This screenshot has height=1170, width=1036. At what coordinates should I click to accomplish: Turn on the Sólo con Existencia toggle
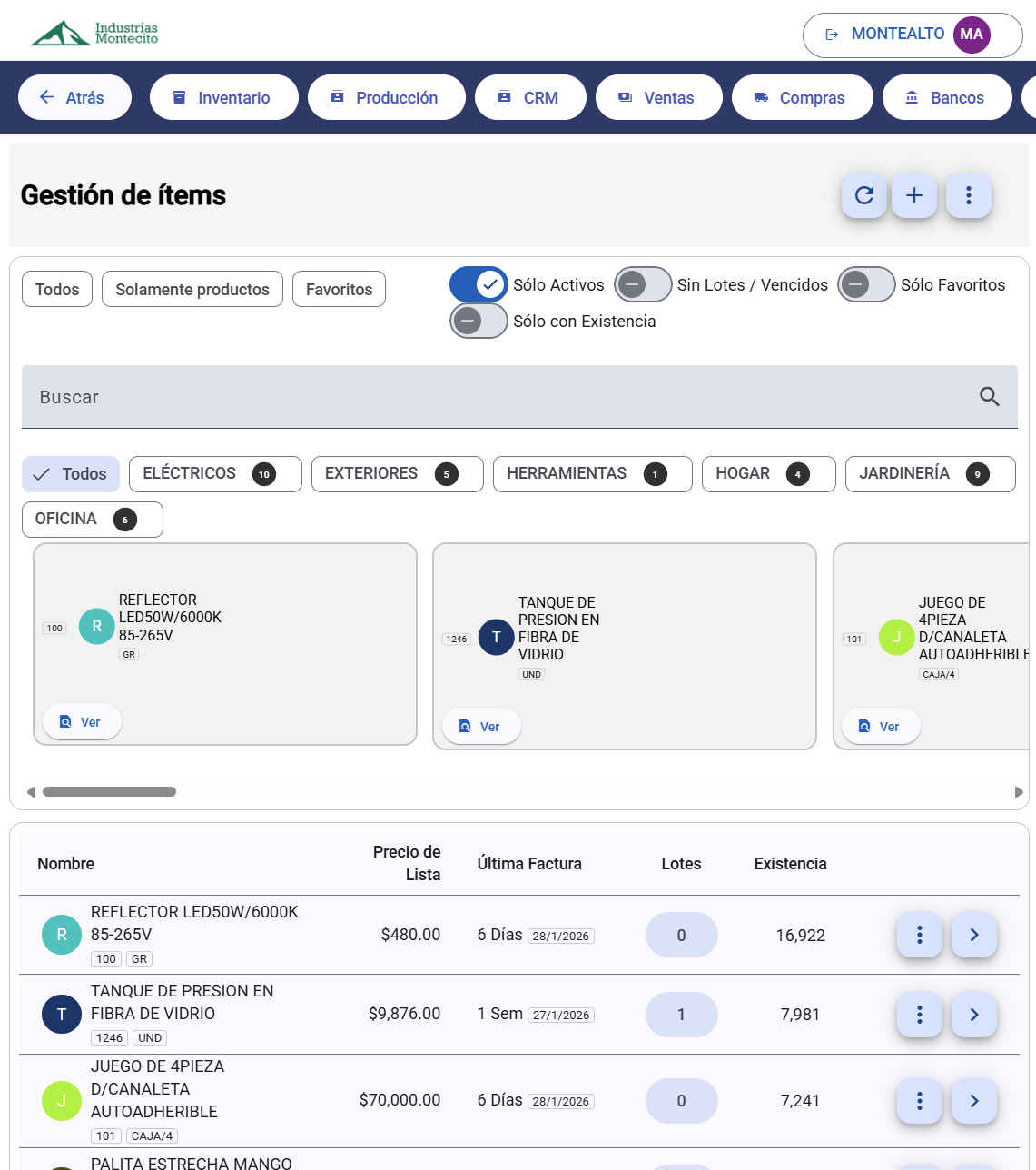coord(479,321)
